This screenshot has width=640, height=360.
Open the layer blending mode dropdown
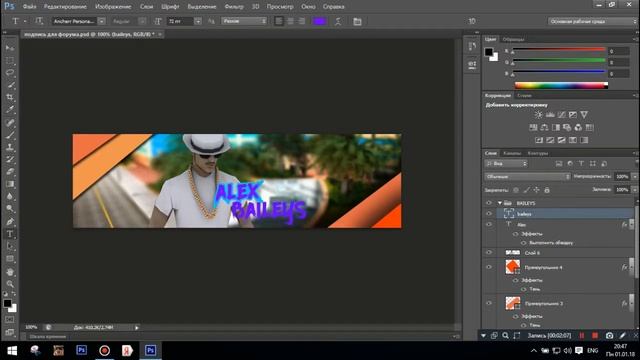(x=527, y=177)
